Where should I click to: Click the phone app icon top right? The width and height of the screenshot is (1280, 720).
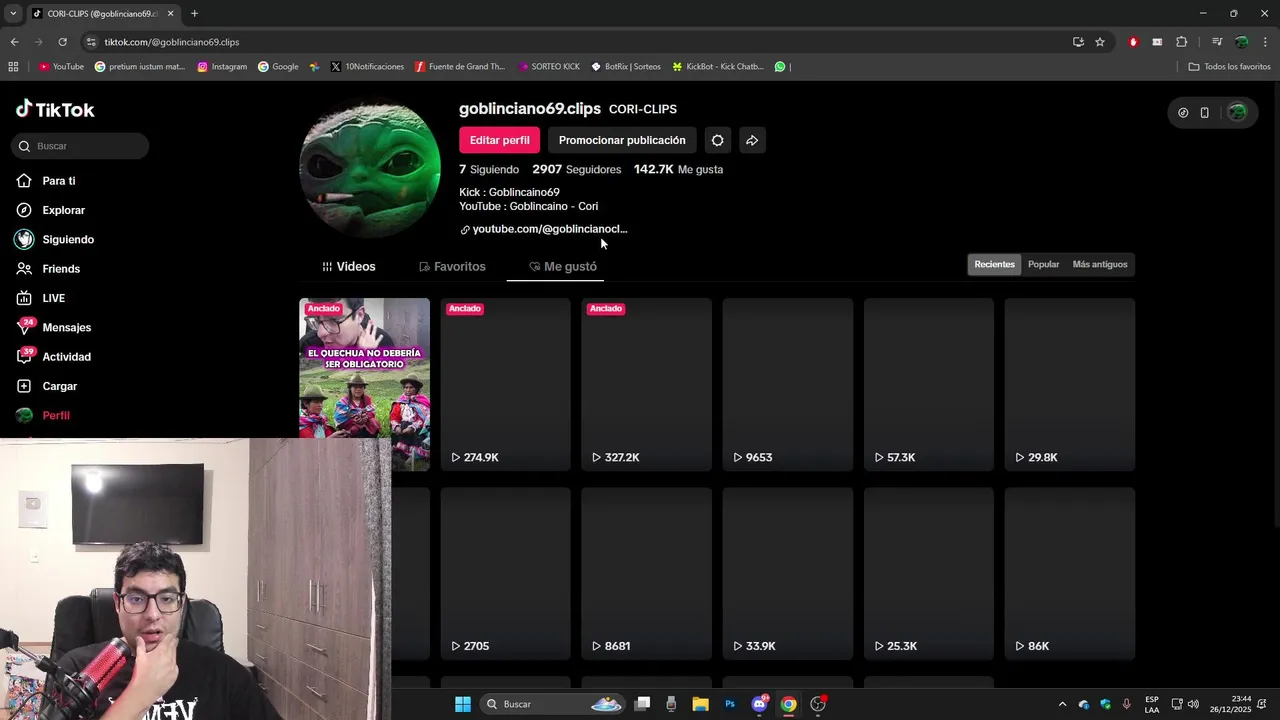point(1204,113)
